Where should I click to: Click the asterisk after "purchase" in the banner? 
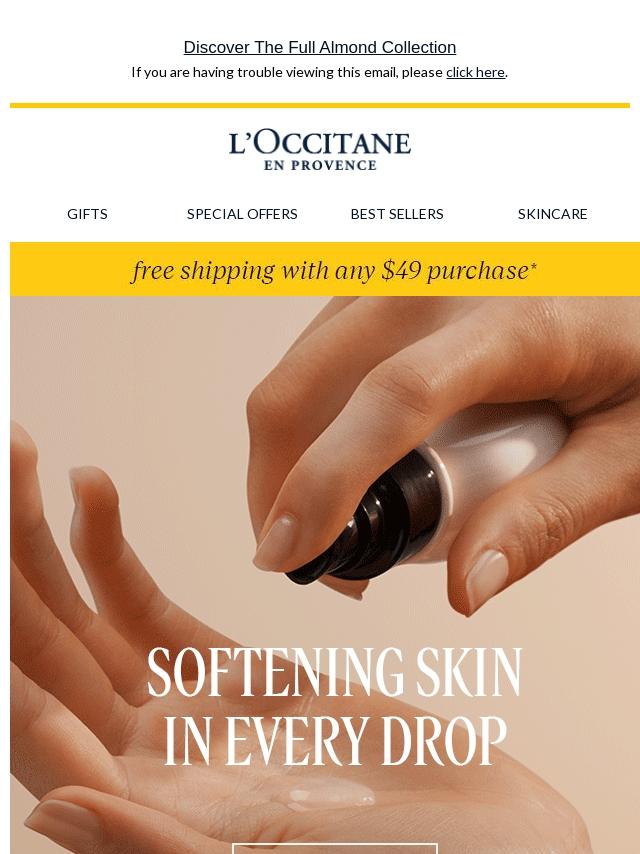point(533,266)
